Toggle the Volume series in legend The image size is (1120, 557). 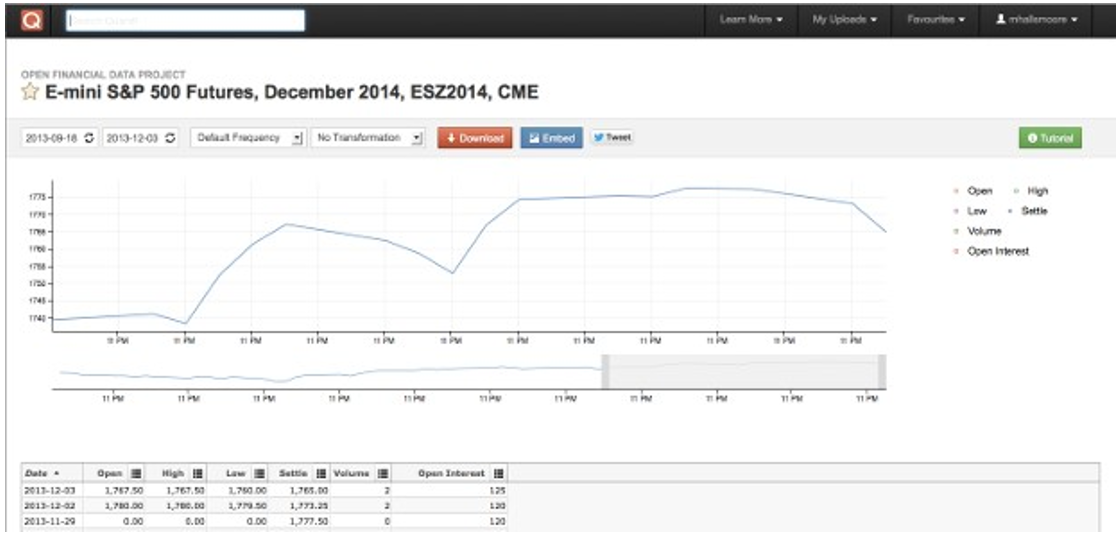(x=977, y=231)
